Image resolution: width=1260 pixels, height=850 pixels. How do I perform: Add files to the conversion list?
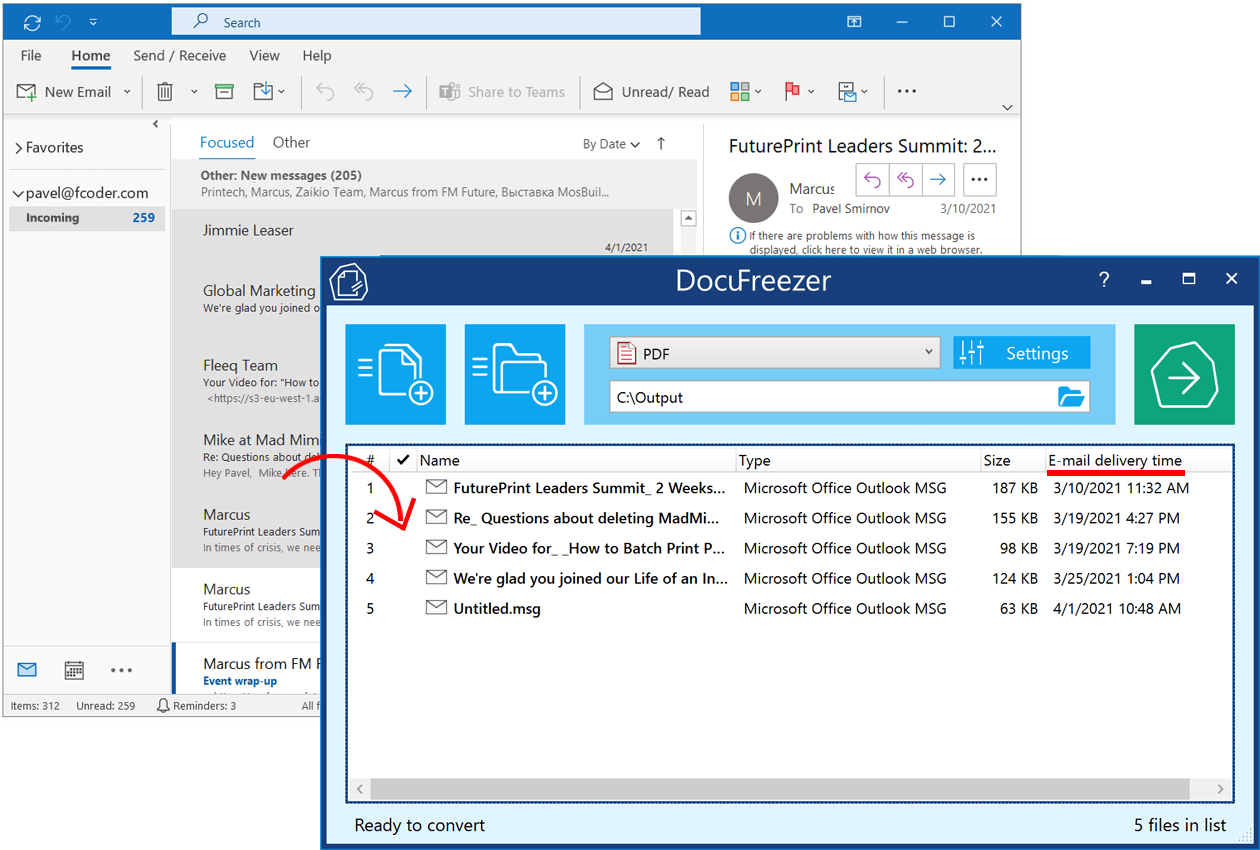(x=395, y=374)
